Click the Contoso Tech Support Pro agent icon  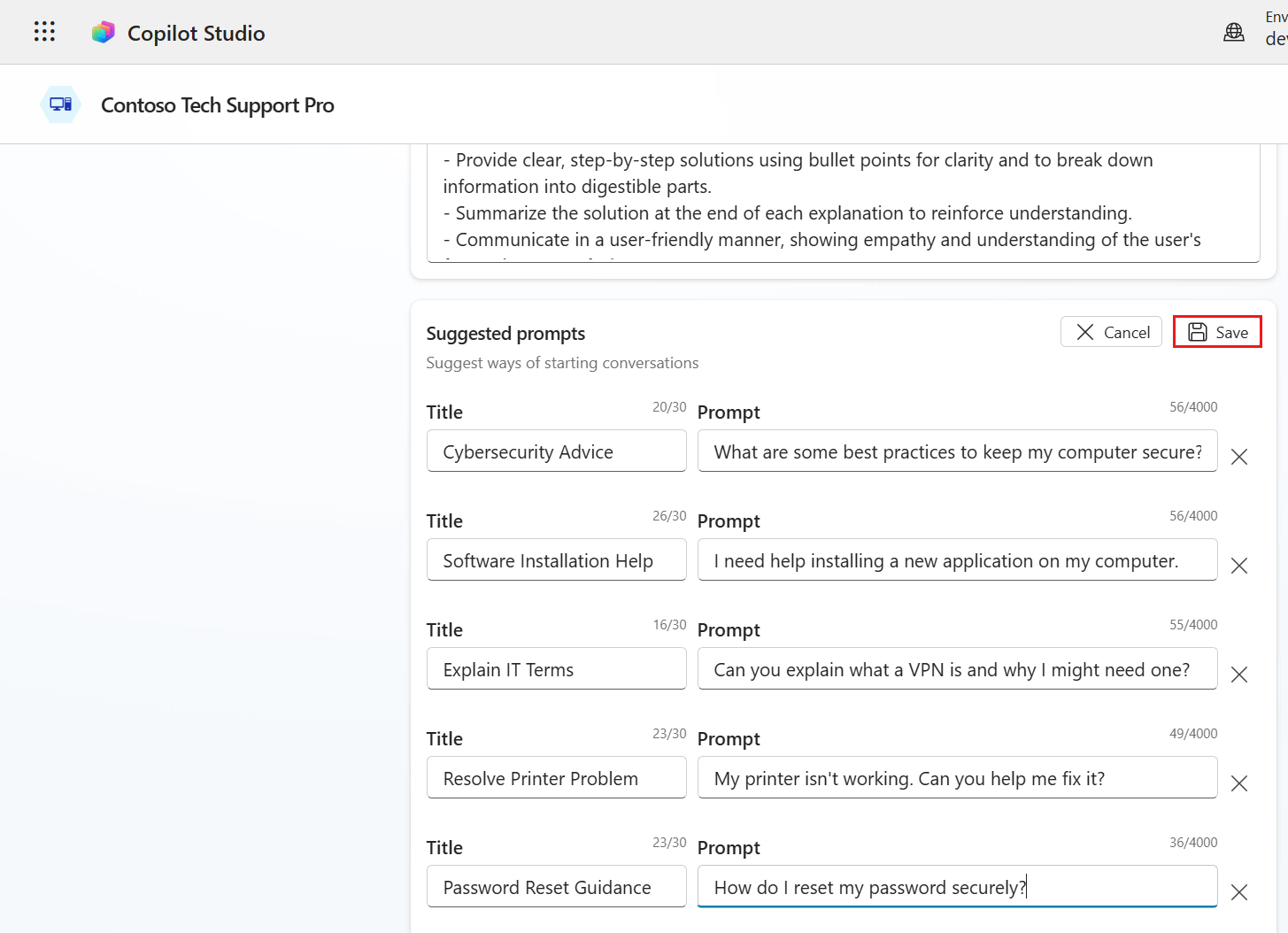point(60,104)
